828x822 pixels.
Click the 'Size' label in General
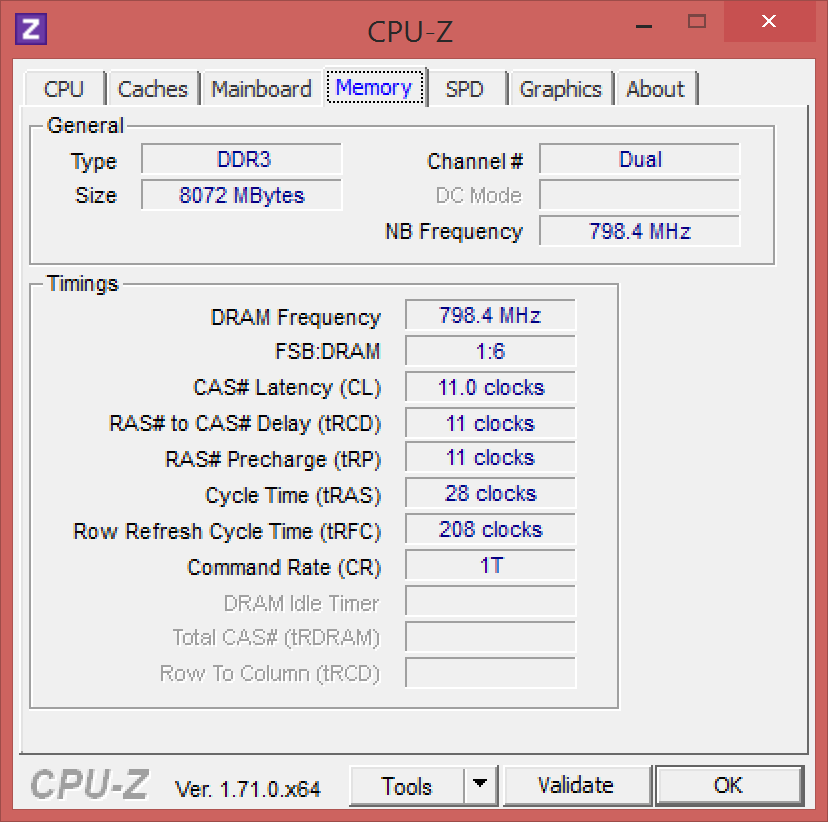96,195
